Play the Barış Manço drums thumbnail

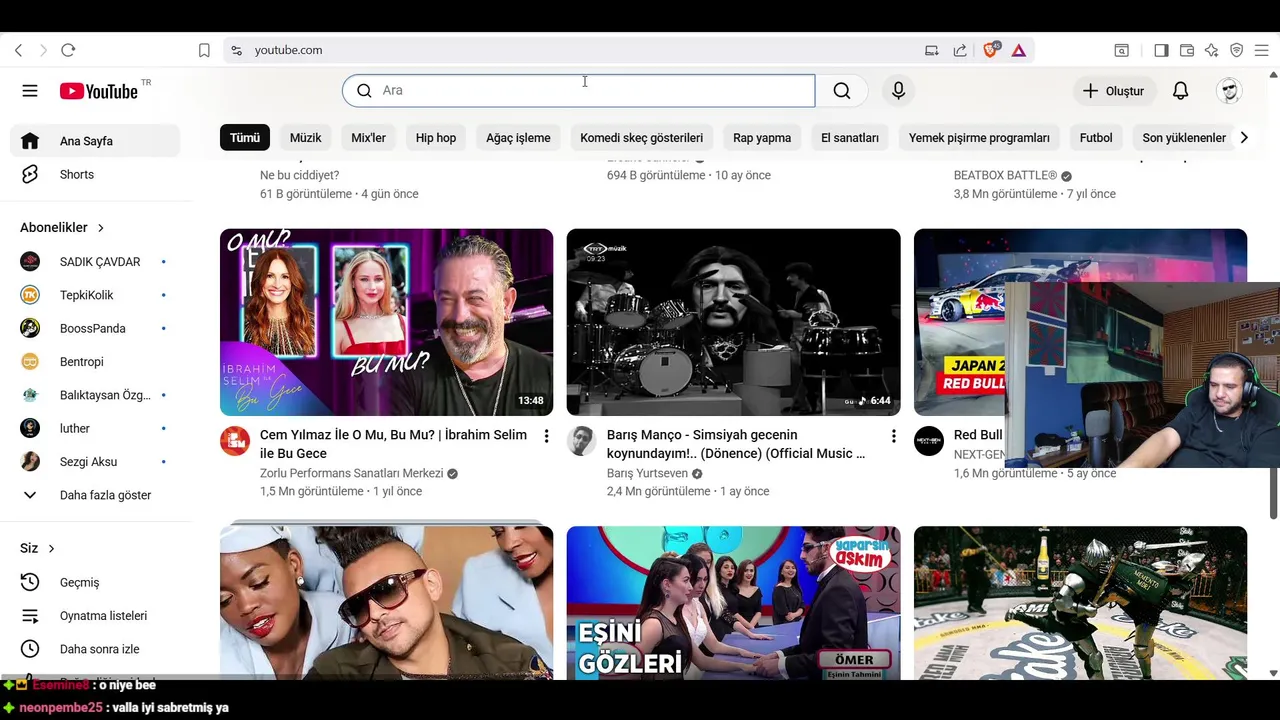coord(733,322)
